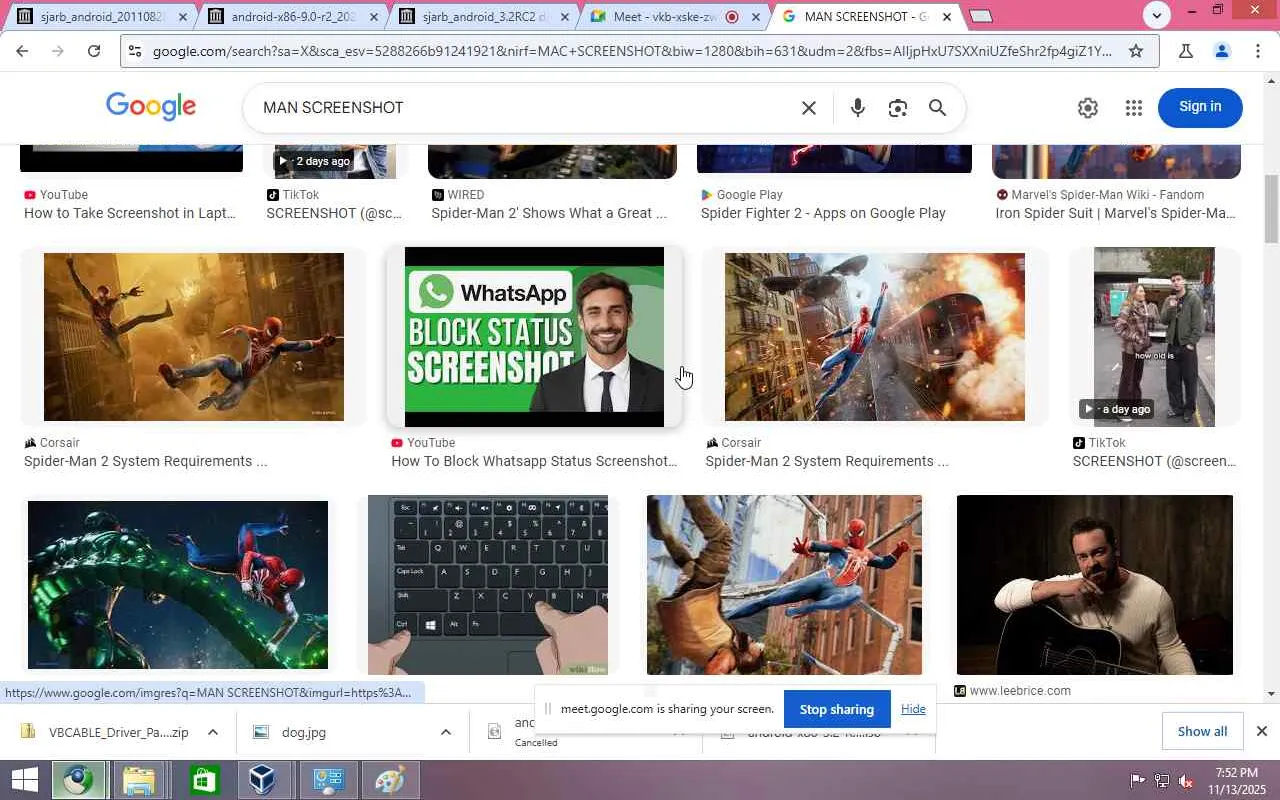Viewport: 1280px width, 800px height.
Task: Select the MAN SCREENSHOT tab
Action: [866, 17]
